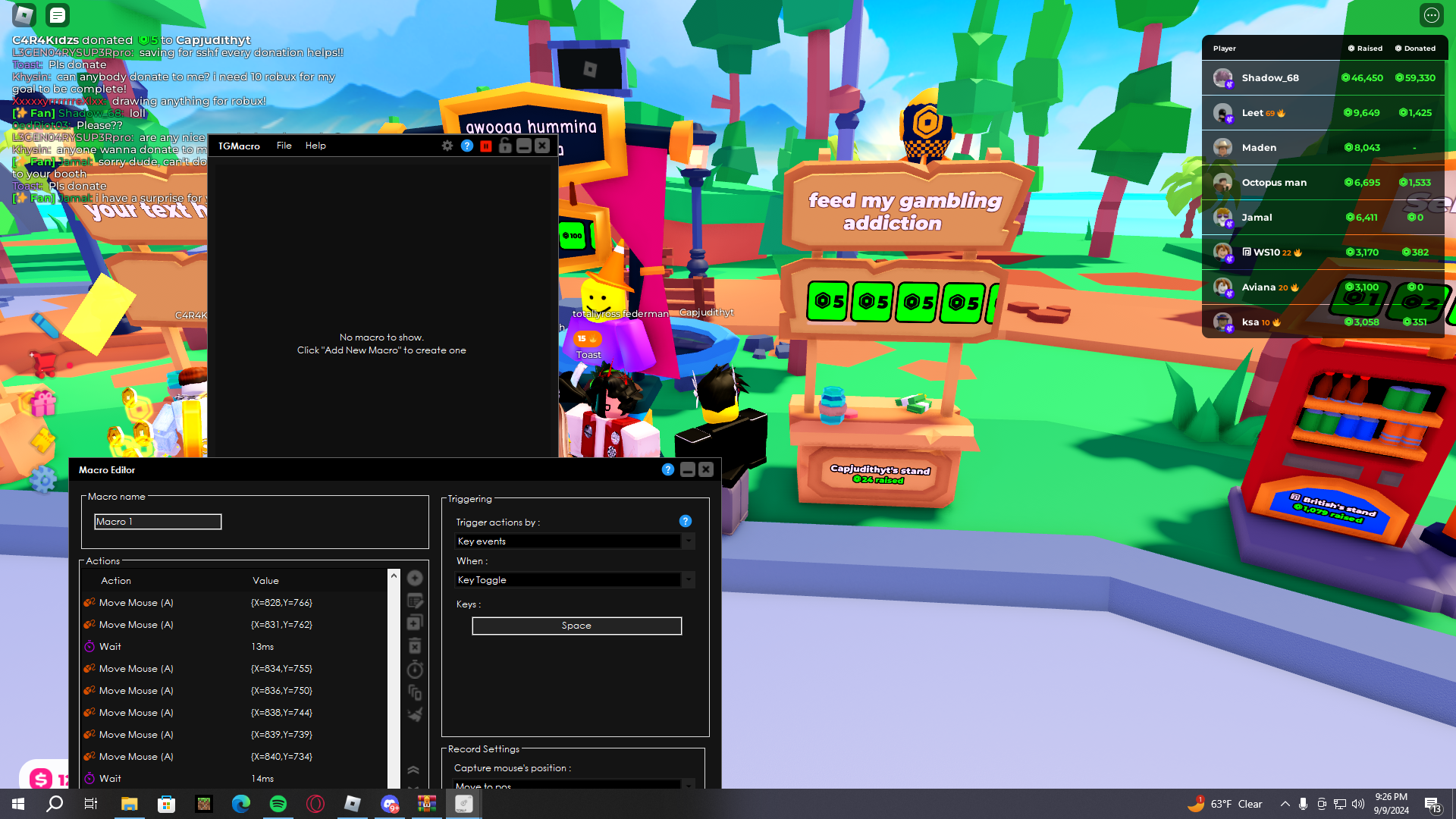Click add new action plus icon
This screenshot has height=819, width=1456.
(415, 578)
